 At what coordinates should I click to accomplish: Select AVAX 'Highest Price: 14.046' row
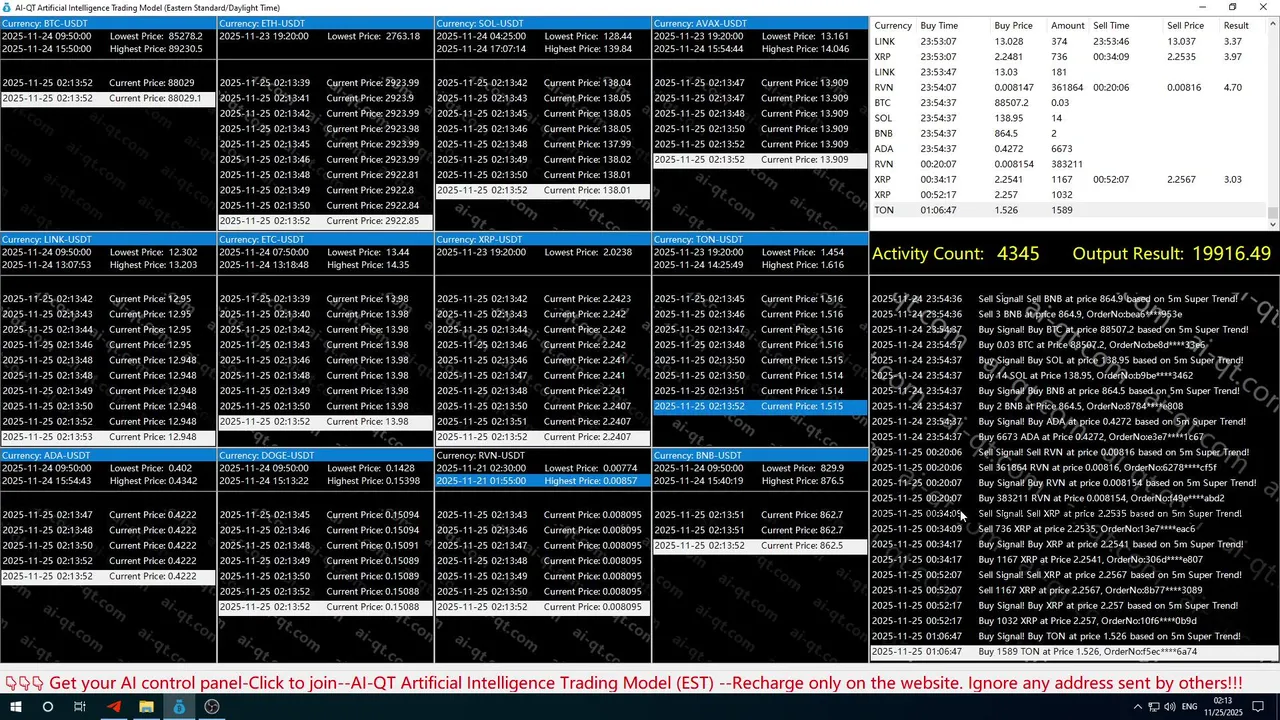click(760, 49)
